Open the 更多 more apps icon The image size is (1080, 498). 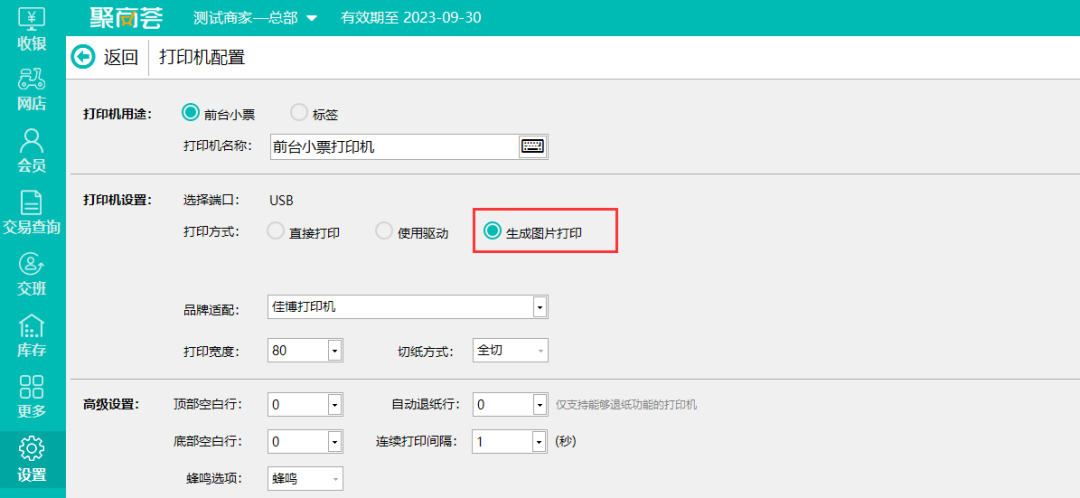(32, 396)
